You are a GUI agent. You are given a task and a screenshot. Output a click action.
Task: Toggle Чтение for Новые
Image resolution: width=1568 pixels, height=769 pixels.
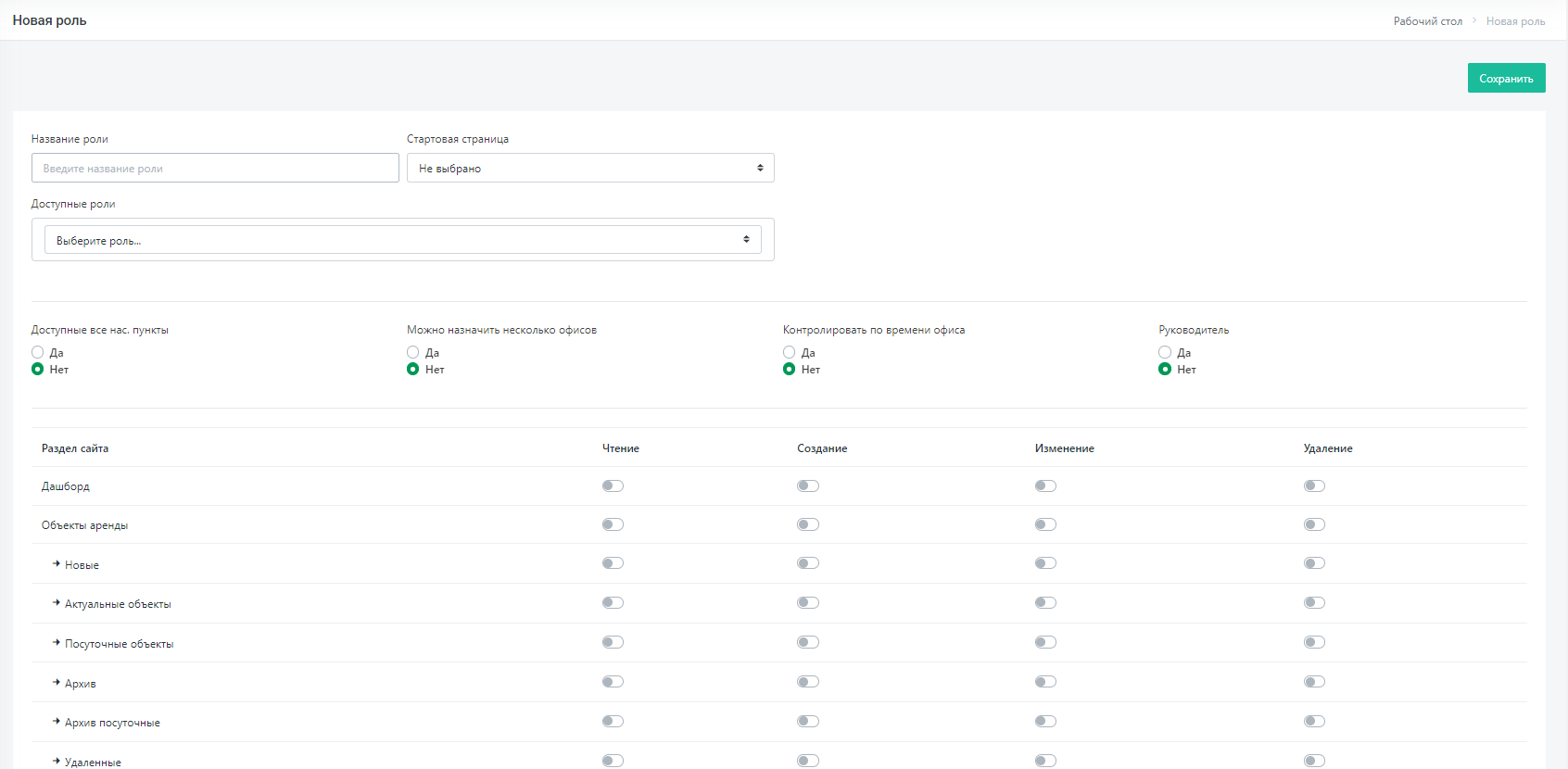(x=613, y=563)
